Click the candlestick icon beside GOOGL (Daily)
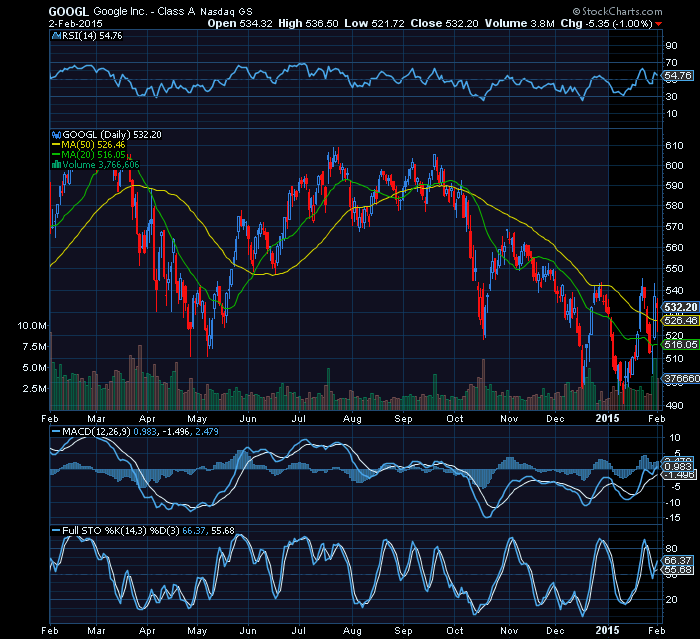 [x=56, y=135]
